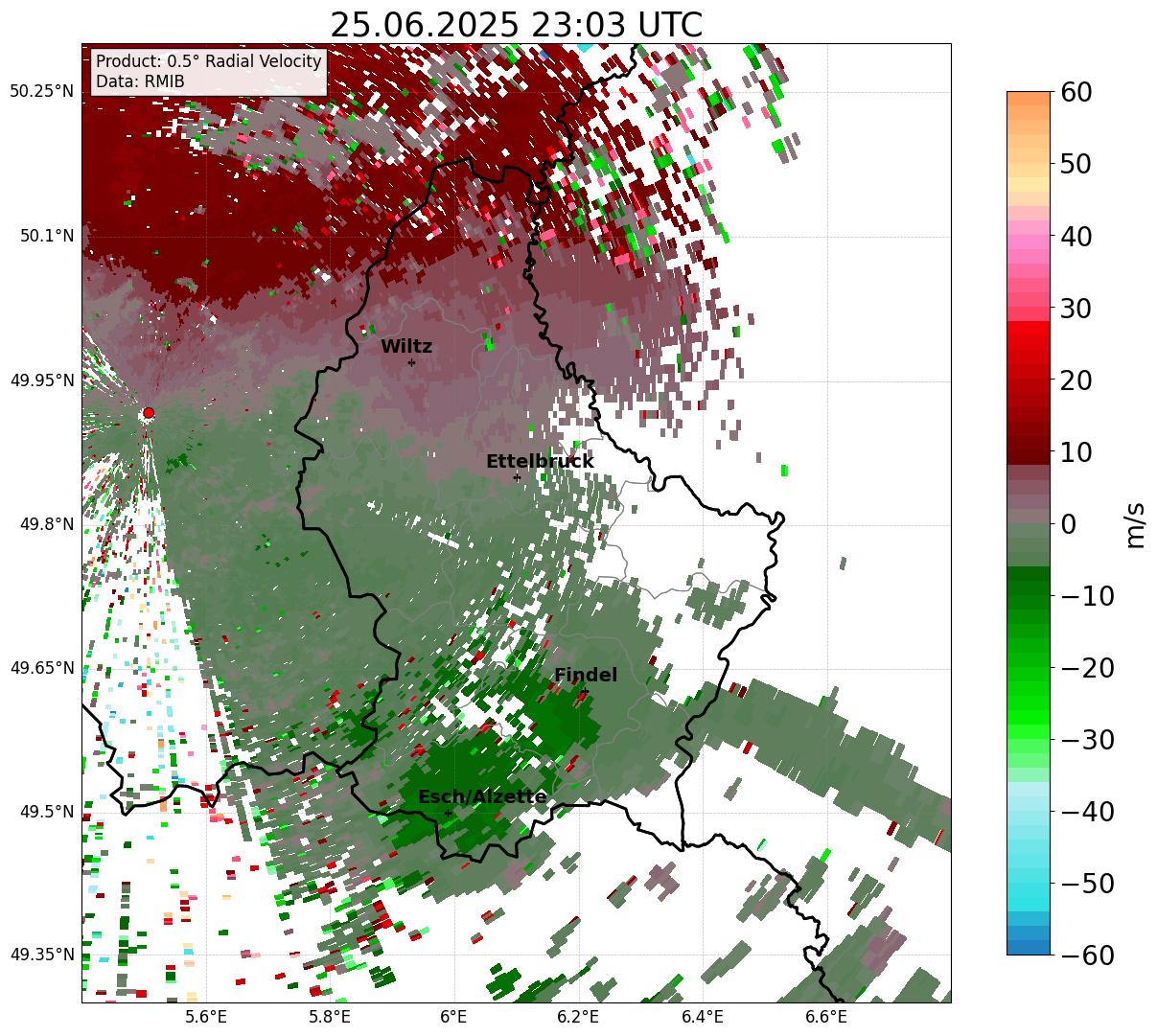This screenshot has height=1036, width=1157.
Task: Click the 6°E longitude label
Action: (453, 1017)
